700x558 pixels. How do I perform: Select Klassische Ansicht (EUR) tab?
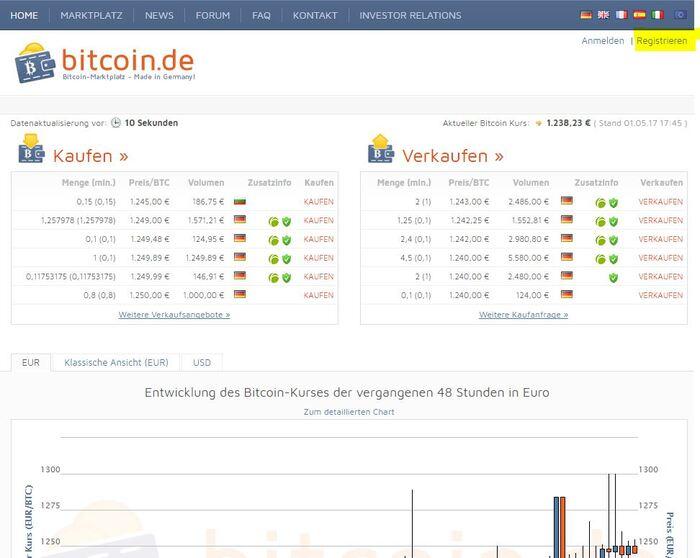tap(116, 362)
